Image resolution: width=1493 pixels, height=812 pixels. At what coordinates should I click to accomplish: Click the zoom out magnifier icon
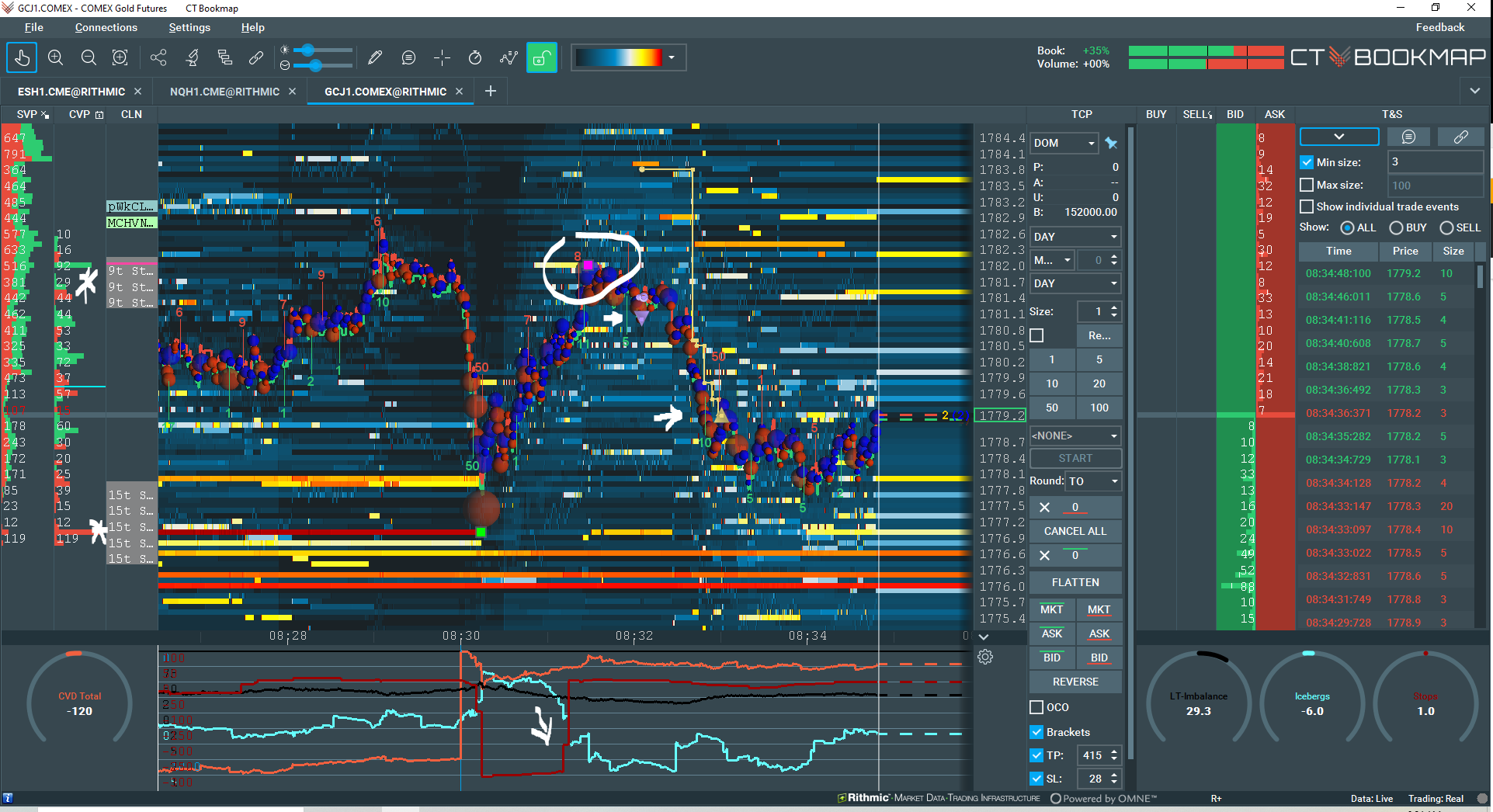click(x=89, y=57)
